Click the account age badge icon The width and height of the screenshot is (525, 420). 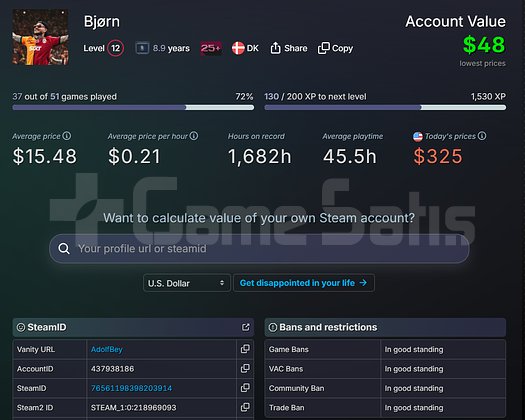click(x=142, y=48)
